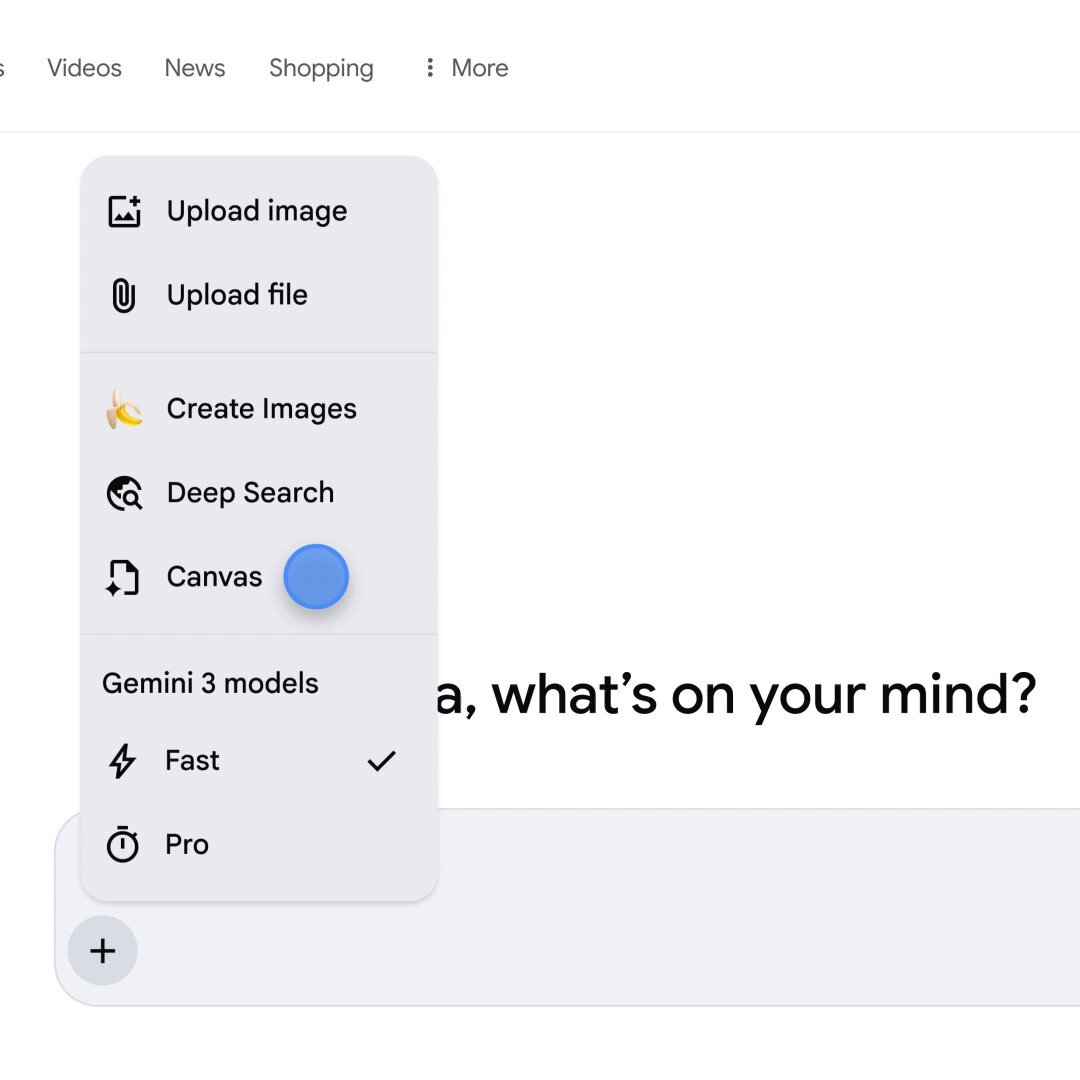
Task: Click the checkmark next to Fast
Action: 382,761
